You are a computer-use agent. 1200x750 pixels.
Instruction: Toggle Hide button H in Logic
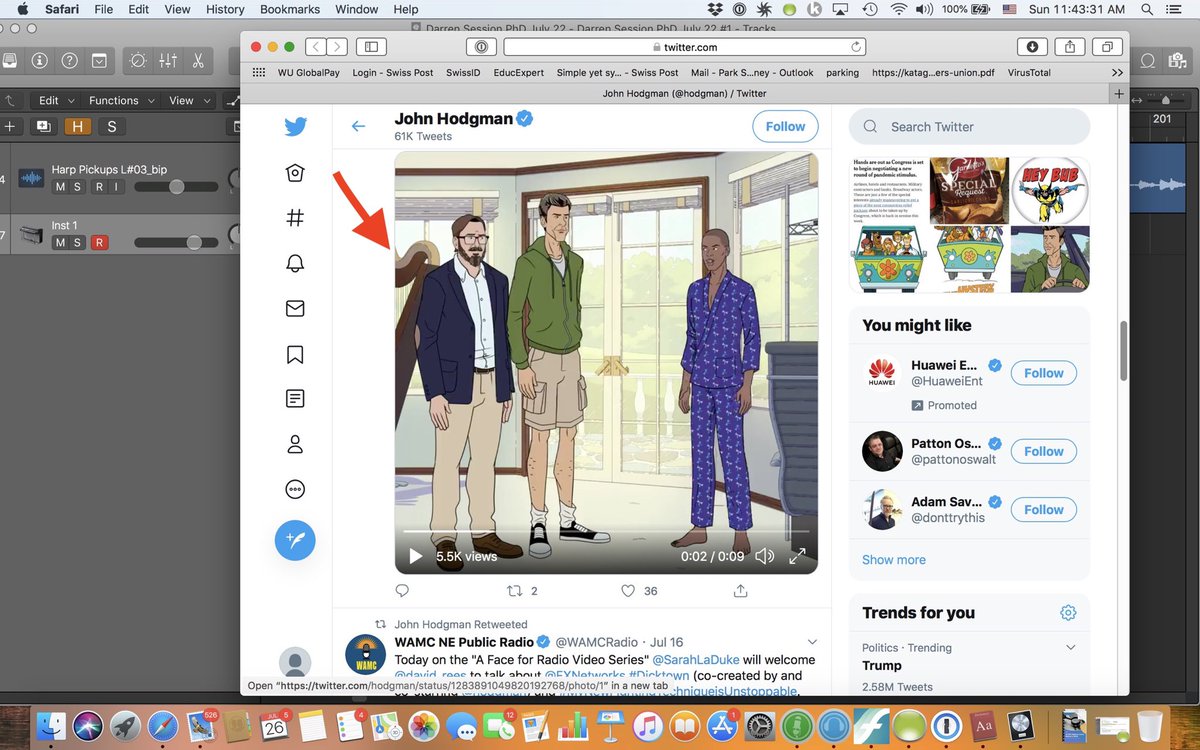77,126
